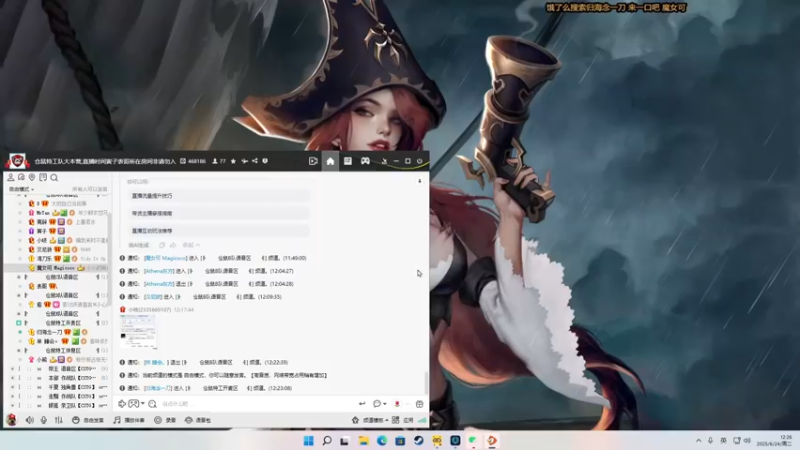Click the star favorite icon in title bar

click(x=233, y=161)
